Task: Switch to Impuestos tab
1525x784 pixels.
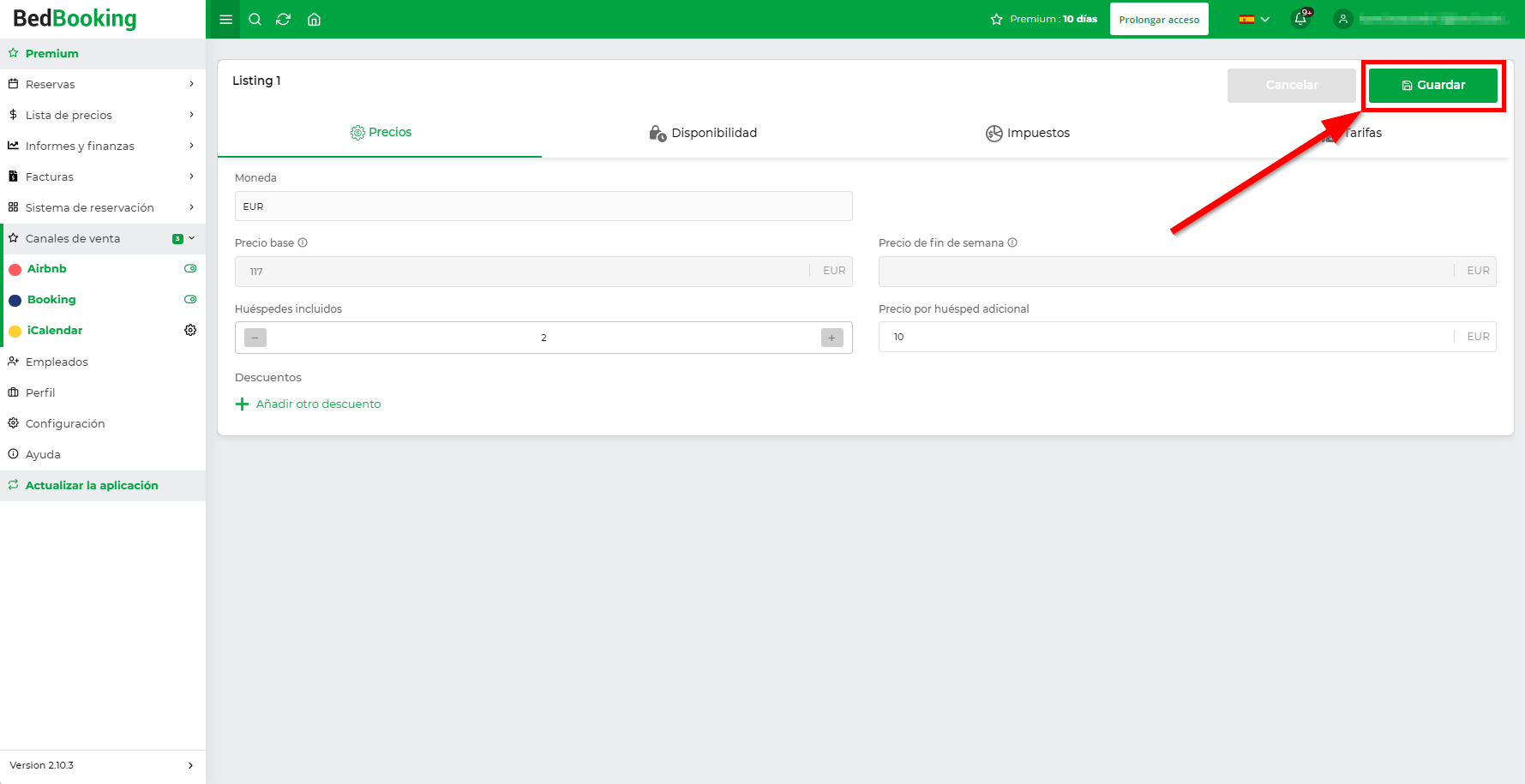Action: pyautogui.click(x=1027, y=133)
